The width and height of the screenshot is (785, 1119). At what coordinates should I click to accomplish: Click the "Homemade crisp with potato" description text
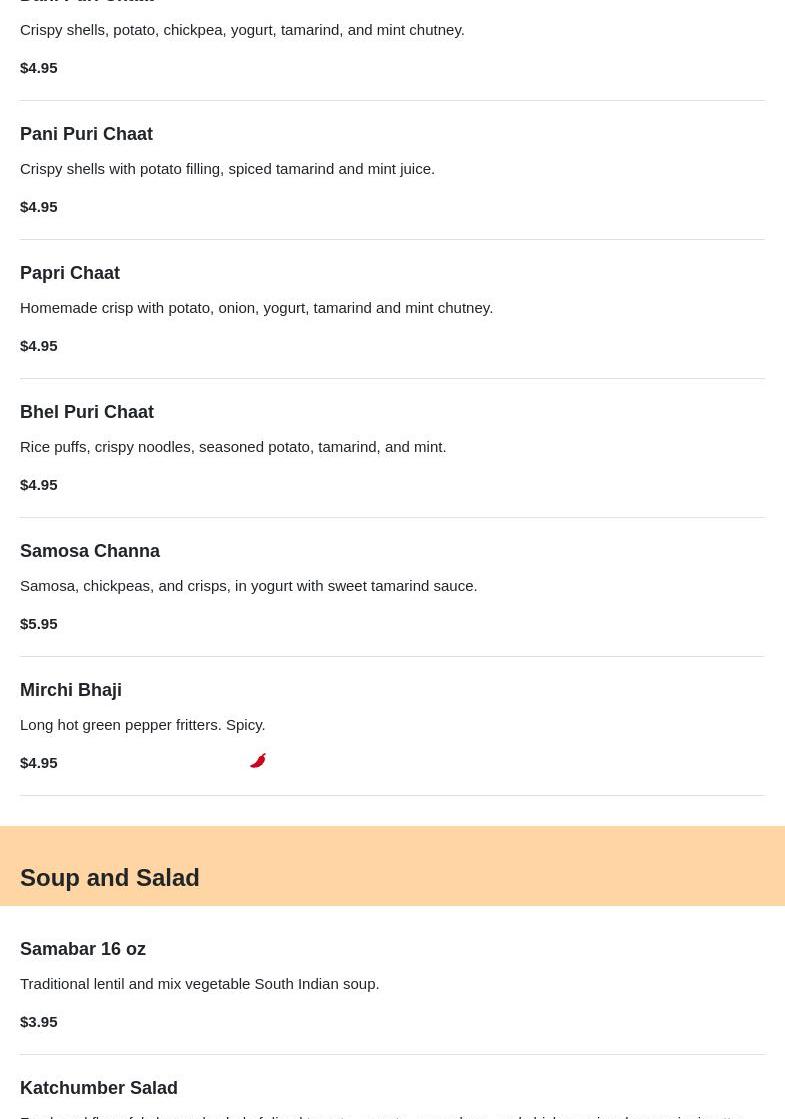257,307
